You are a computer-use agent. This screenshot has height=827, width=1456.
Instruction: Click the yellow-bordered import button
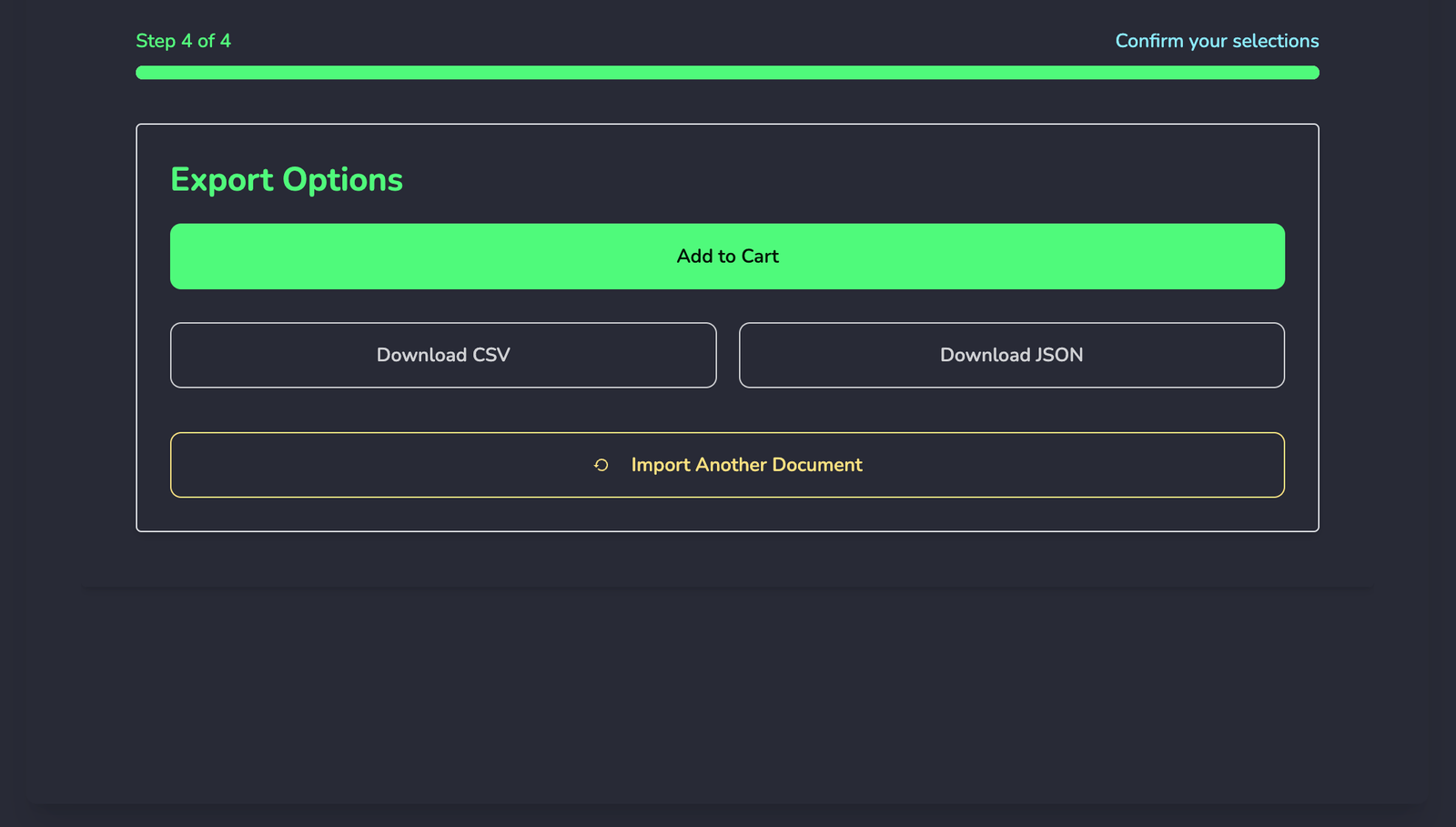727,465
